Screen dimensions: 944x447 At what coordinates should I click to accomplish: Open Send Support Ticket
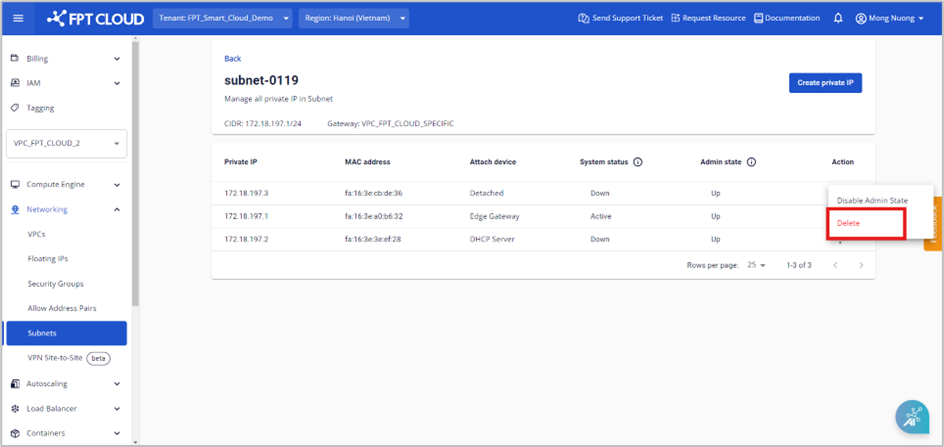point(620,18)
